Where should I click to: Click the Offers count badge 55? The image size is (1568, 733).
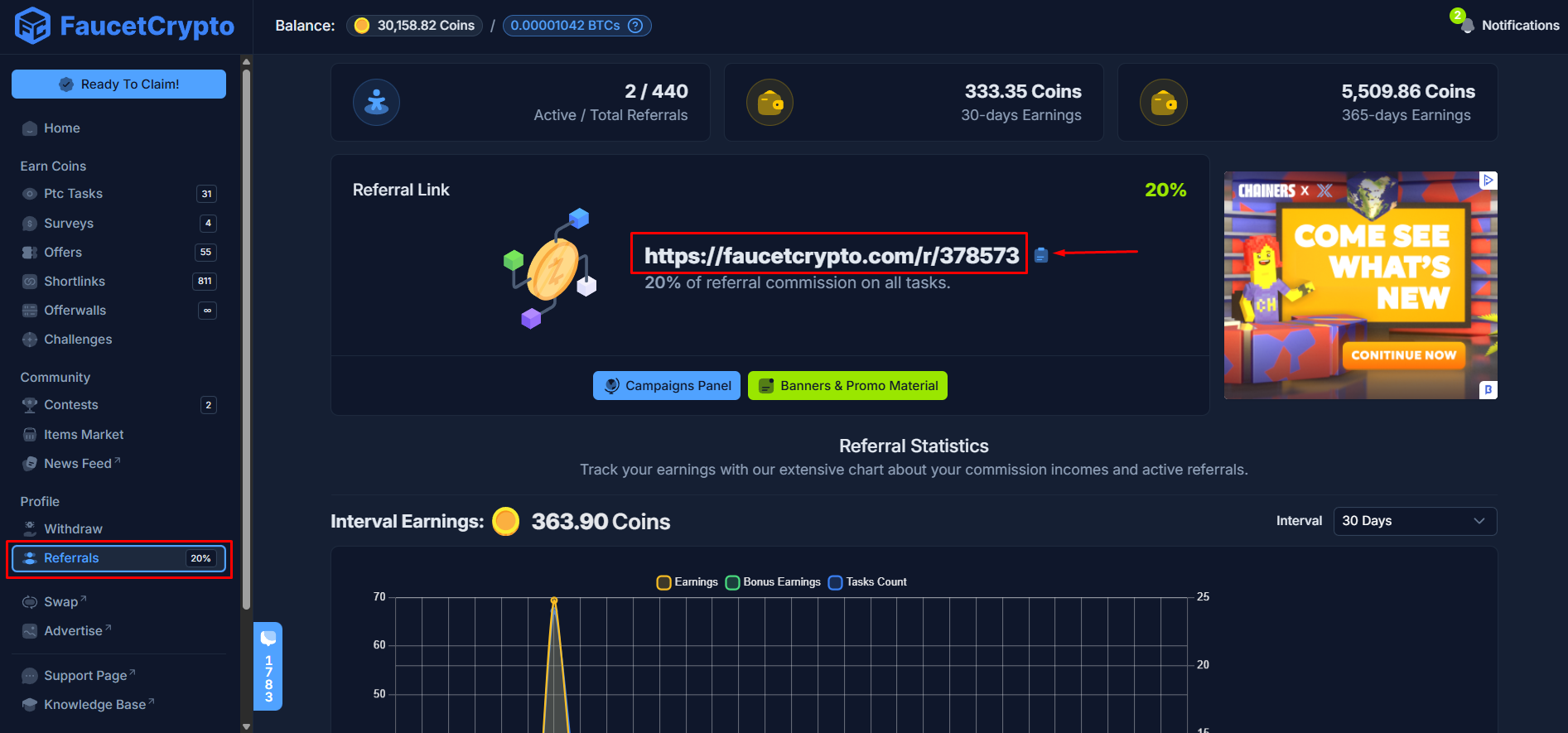(206, 253)
